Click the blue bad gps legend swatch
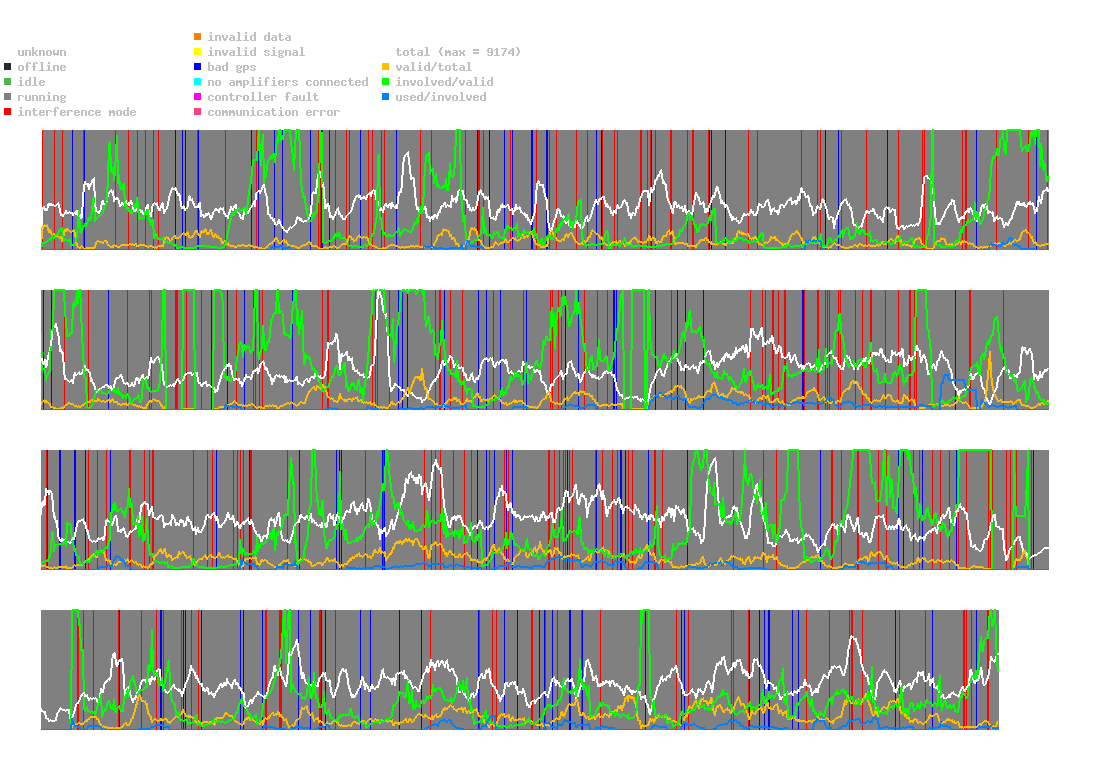Screen dimensions: 1095x764 (198, 67)
